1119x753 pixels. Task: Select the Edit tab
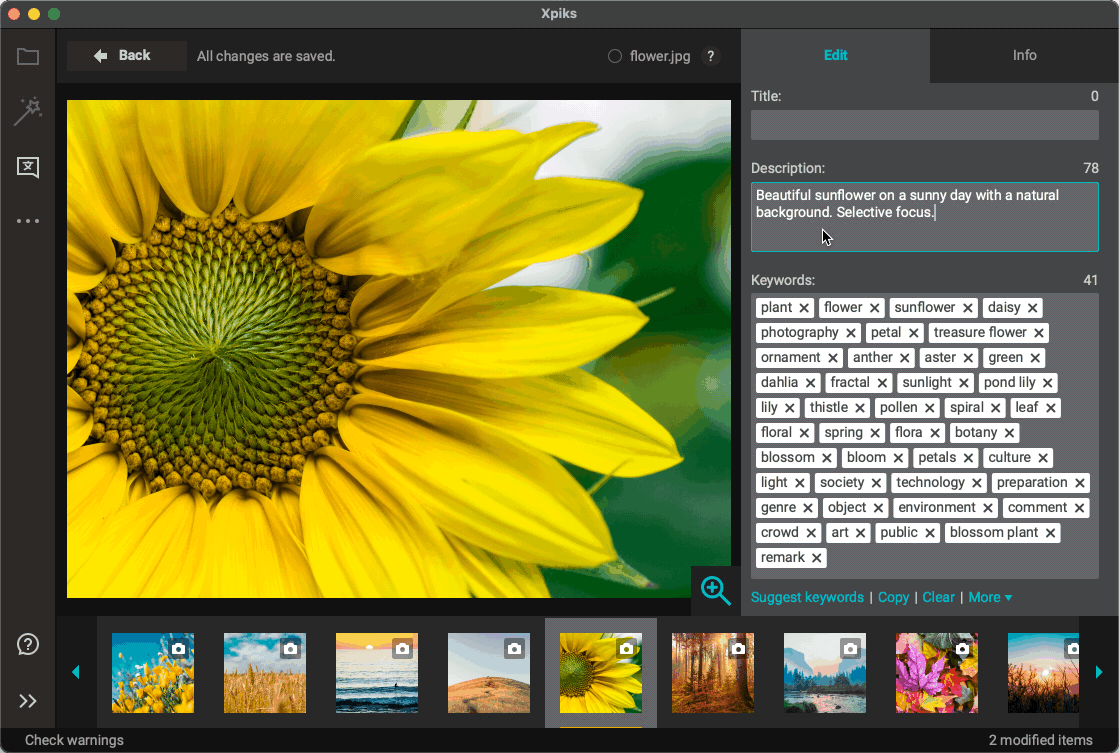coord(835,55)
